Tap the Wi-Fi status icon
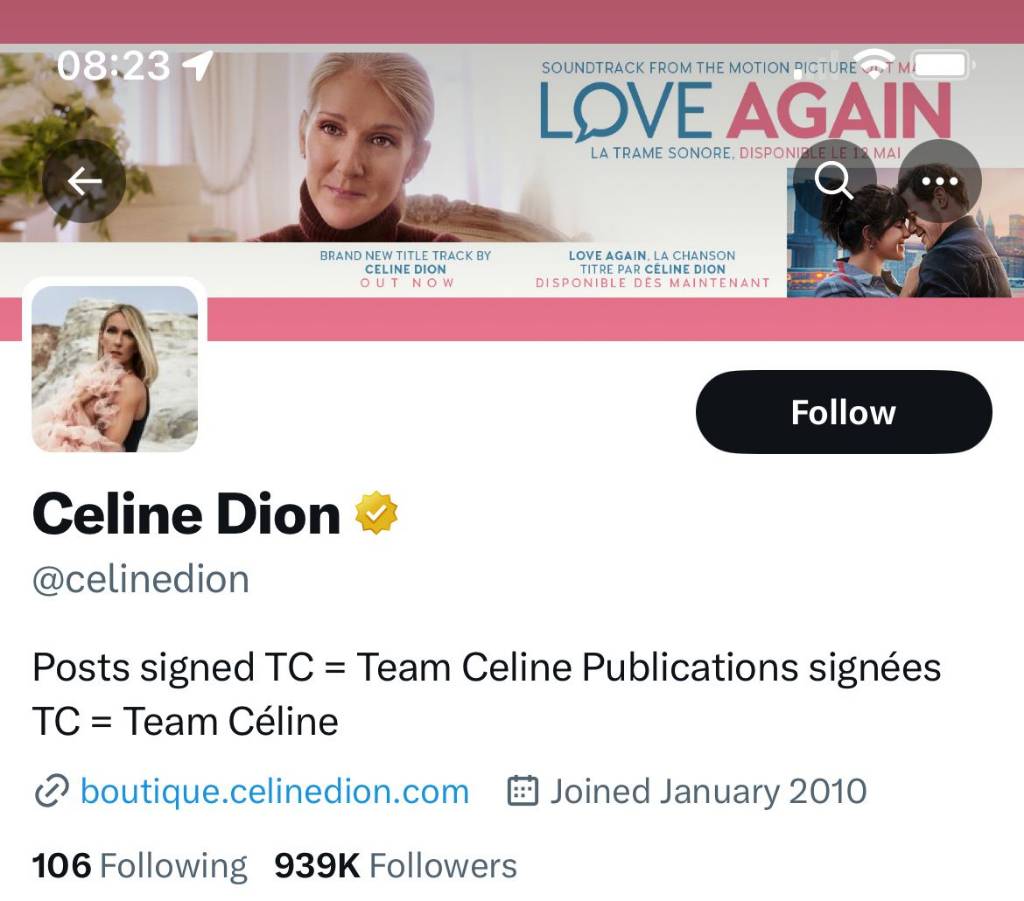Viewport: 1024px width, 901px height. tap(876, 62)
